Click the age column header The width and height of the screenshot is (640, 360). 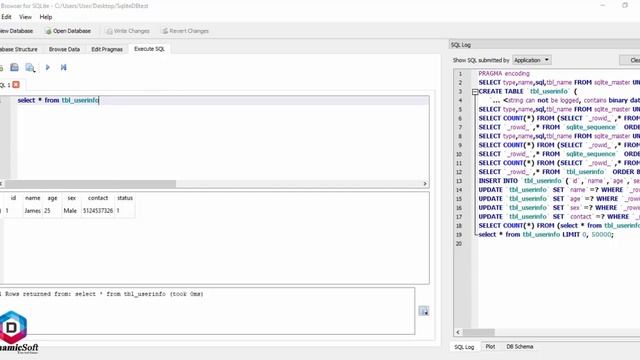[x=52, y=198]
